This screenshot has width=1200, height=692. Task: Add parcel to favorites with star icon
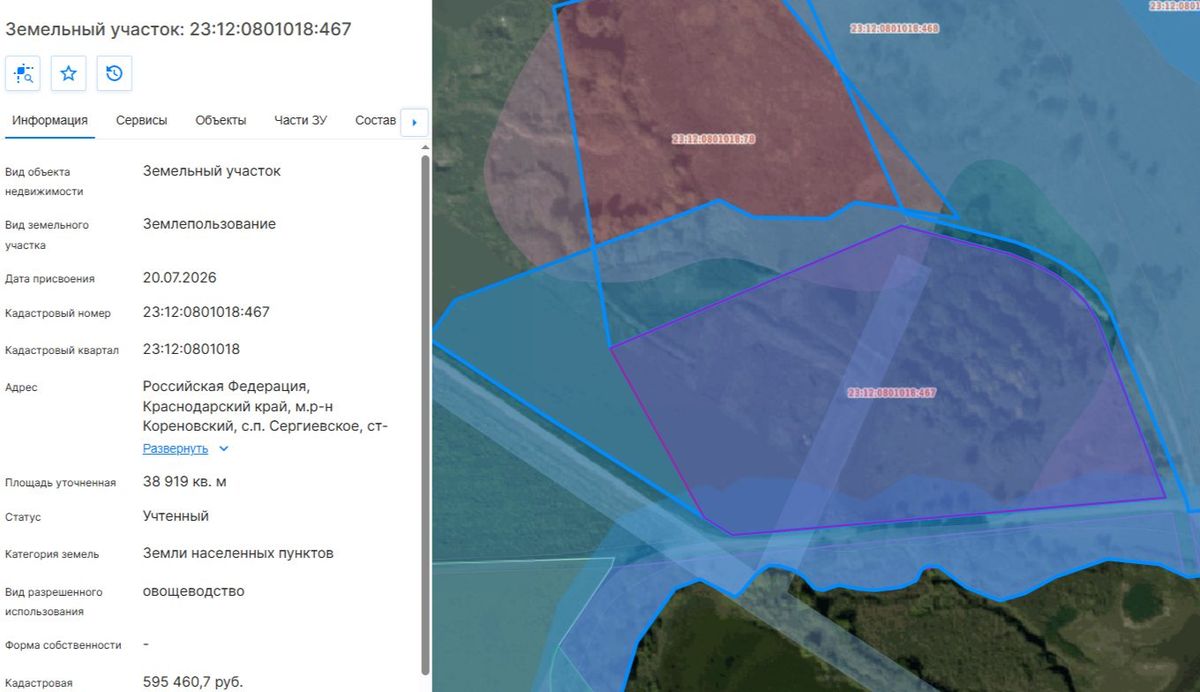tap(69, 73)
